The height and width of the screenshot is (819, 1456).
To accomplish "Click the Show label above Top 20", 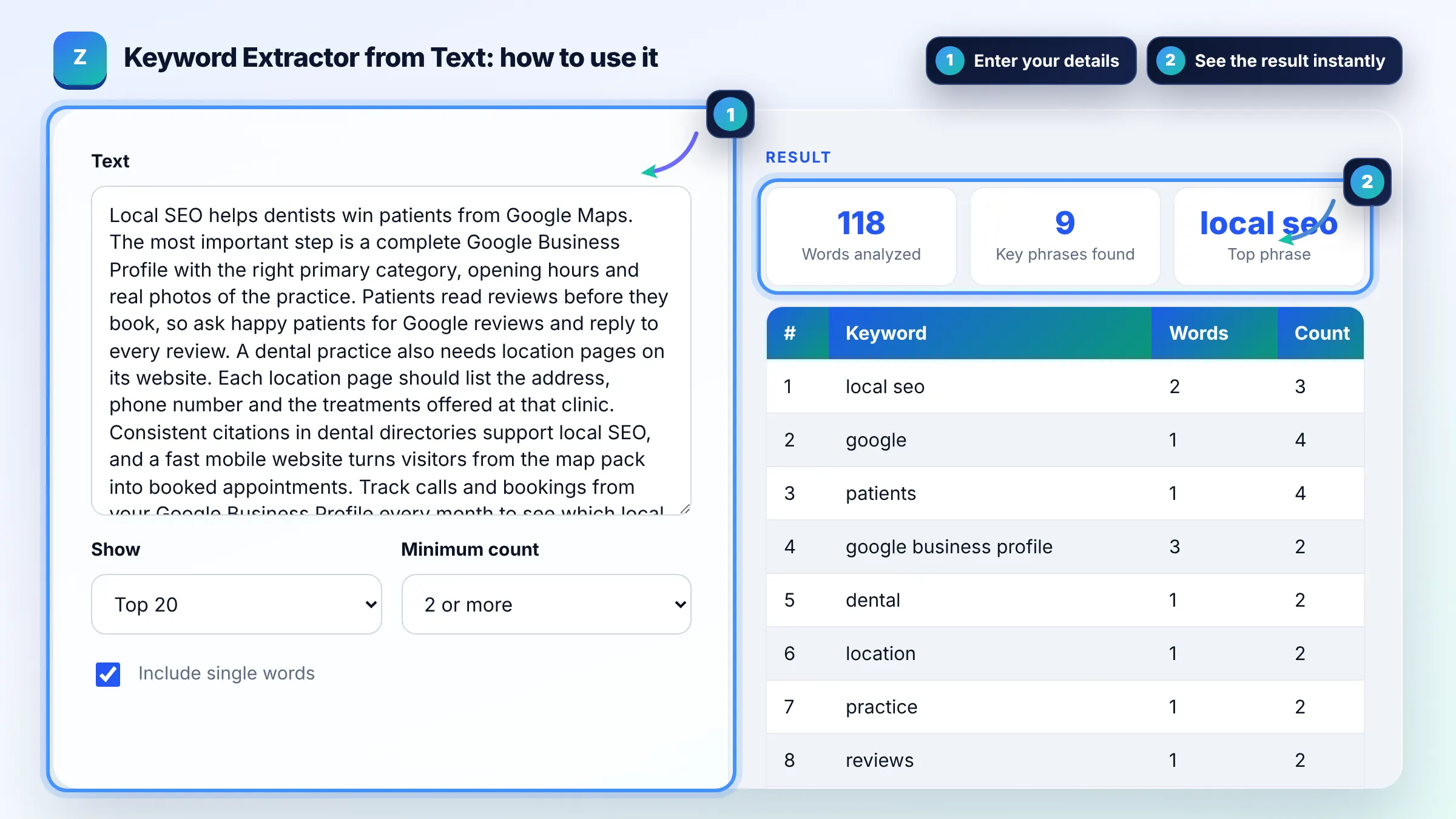I will pos(115,549).
